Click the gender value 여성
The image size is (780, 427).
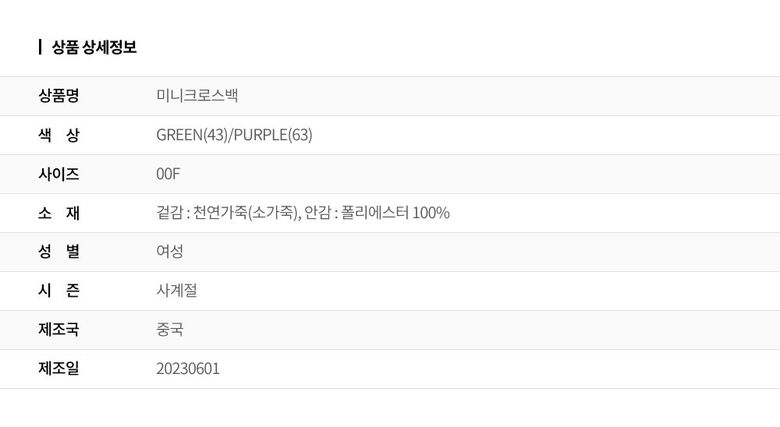pos(170,252)
